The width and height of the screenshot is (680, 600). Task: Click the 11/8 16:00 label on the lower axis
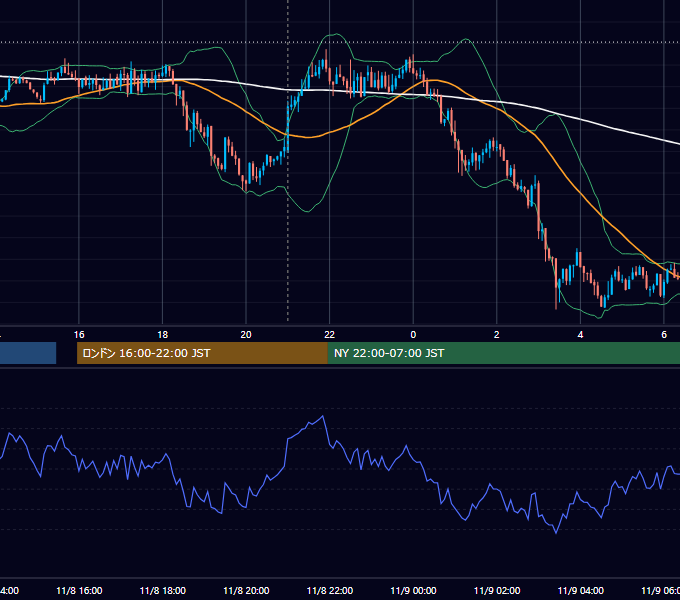click(x=79, y=591)
